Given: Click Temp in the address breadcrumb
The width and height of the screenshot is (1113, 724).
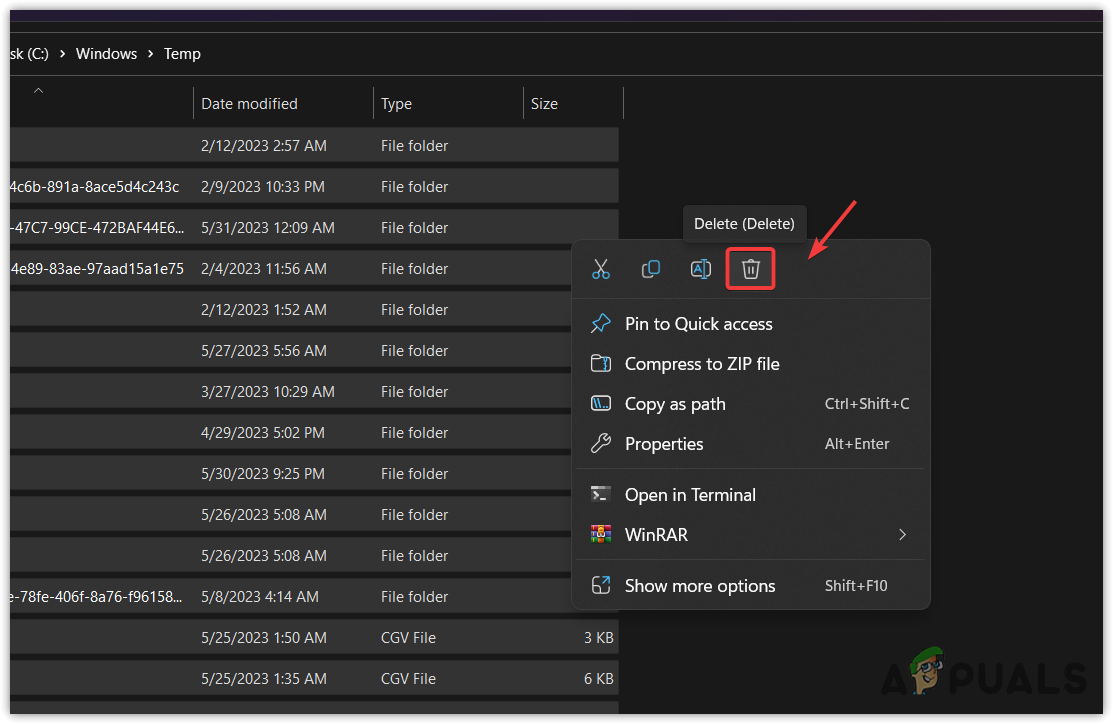Looking at the screenshot, I should [x=182, y=54].
